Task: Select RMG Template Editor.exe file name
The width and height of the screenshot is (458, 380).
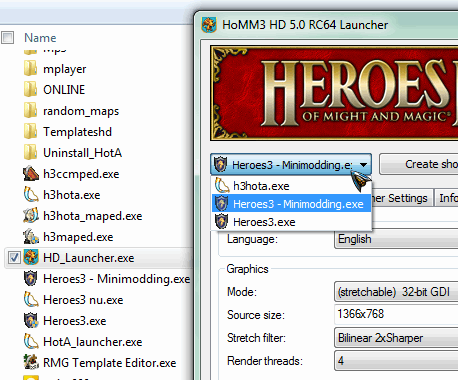Action: pos(110,363)
